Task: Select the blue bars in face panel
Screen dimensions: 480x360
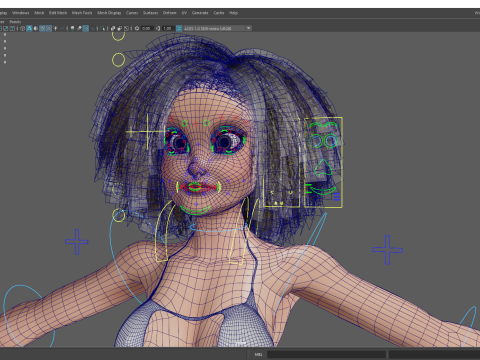Action: tap(337, 197)
